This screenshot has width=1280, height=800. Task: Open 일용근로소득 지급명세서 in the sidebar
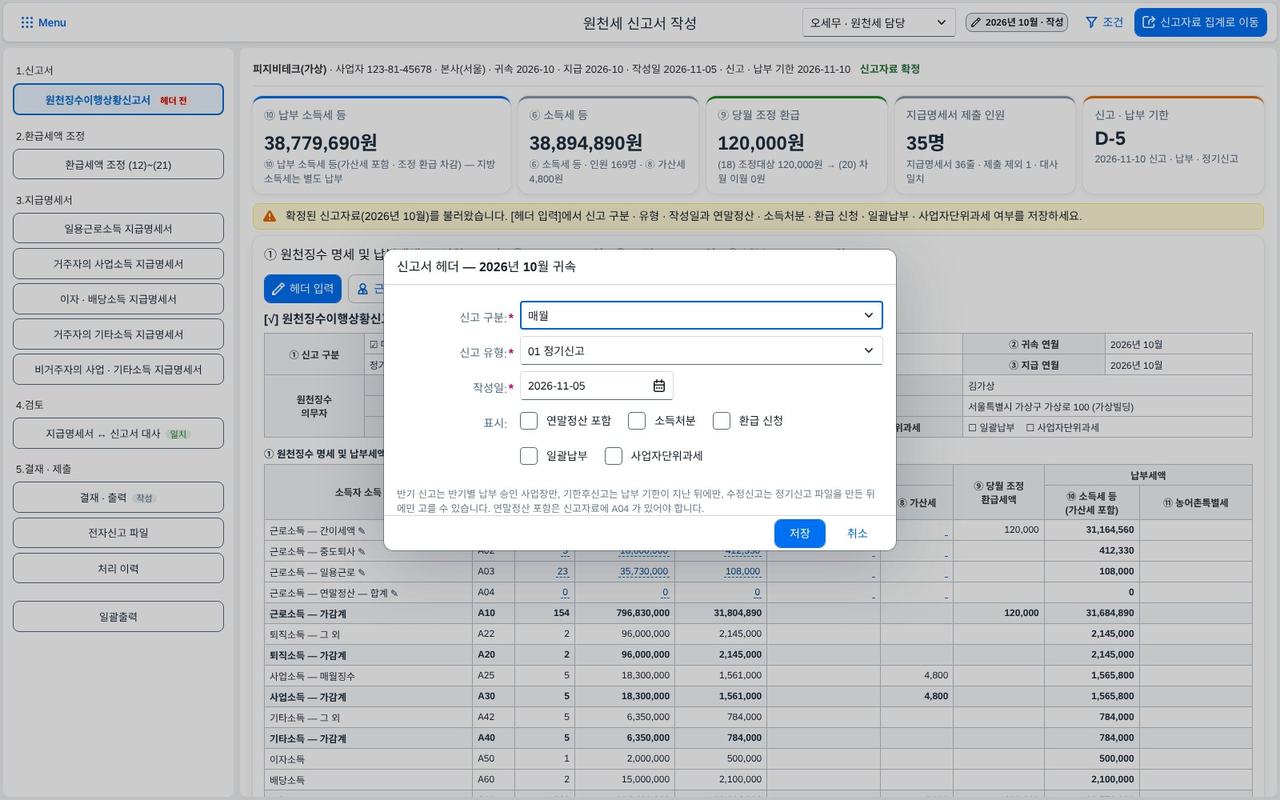tap(118, 229)
